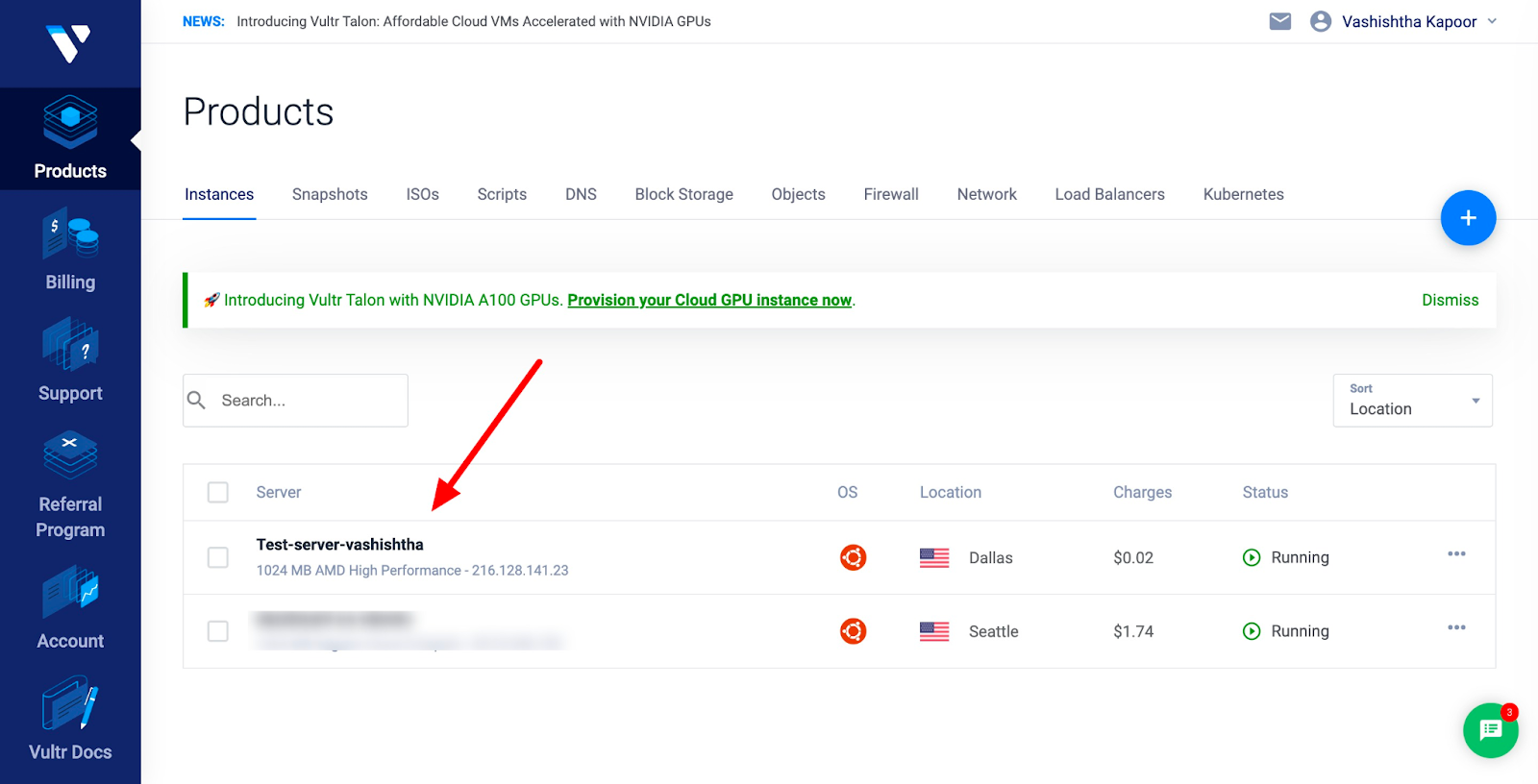Open more options for the Seattle server

pyautogui.click(x=1456, y=627)
